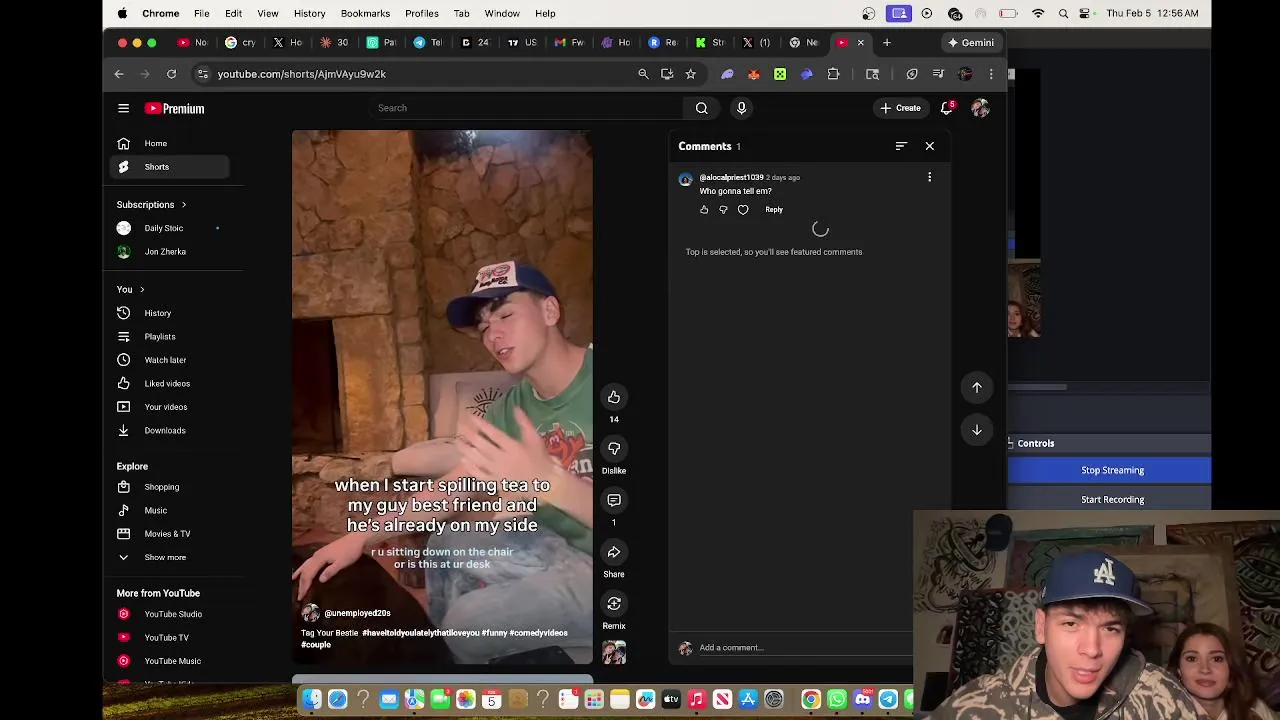Click the Chrome address bar URL

(x=302, y=74)
